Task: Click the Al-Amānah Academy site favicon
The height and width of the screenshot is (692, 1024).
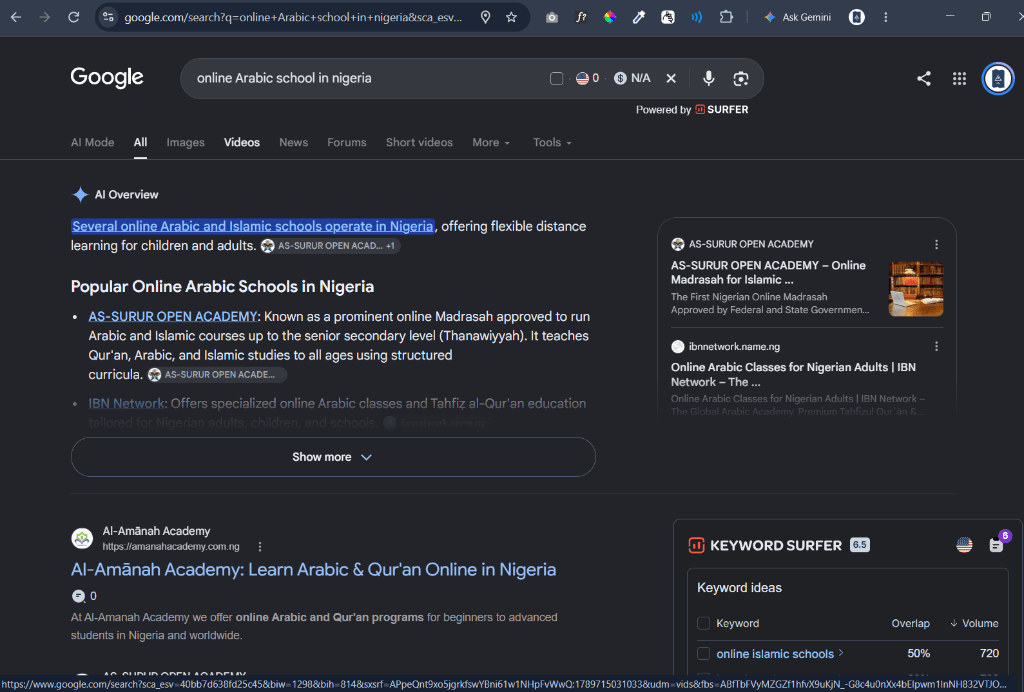Action: 82,539
